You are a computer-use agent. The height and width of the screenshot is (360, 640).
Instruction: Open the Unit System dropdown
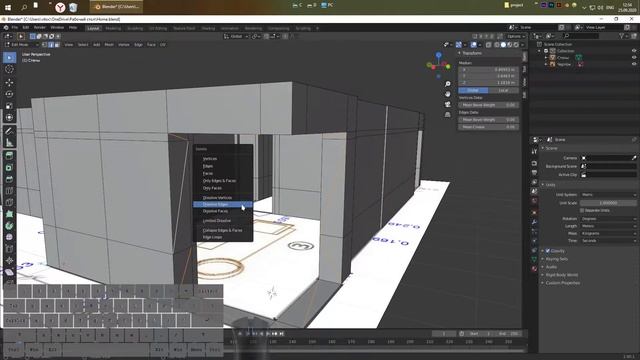click(x=609, y=195)
